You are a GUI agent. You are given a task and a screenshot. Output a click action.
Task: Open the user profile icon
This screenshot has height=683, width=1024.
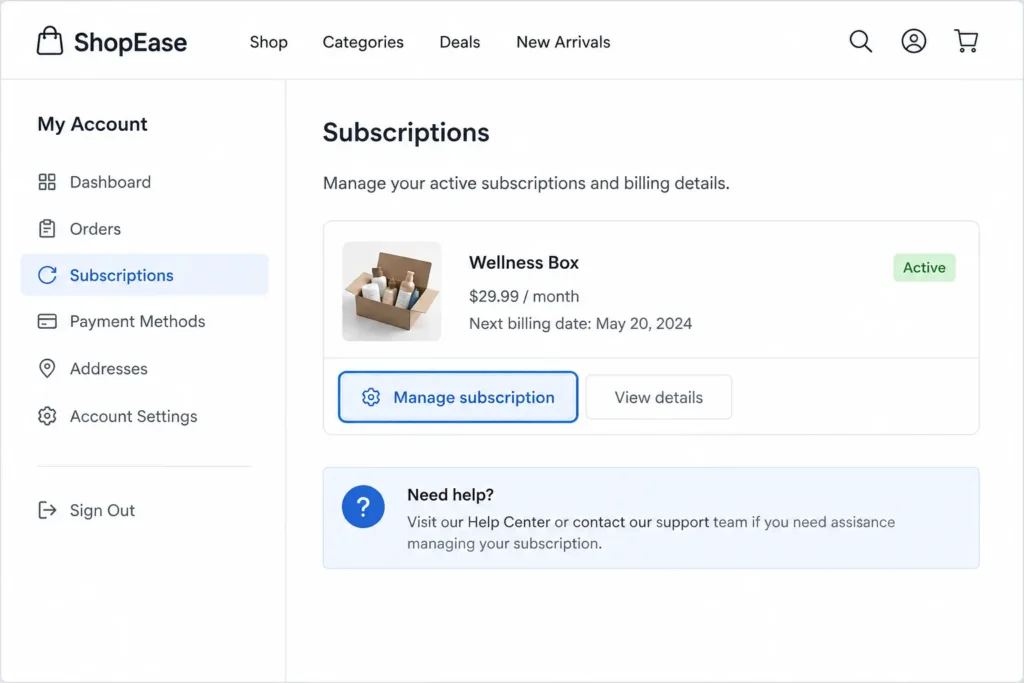pos(914,41)
